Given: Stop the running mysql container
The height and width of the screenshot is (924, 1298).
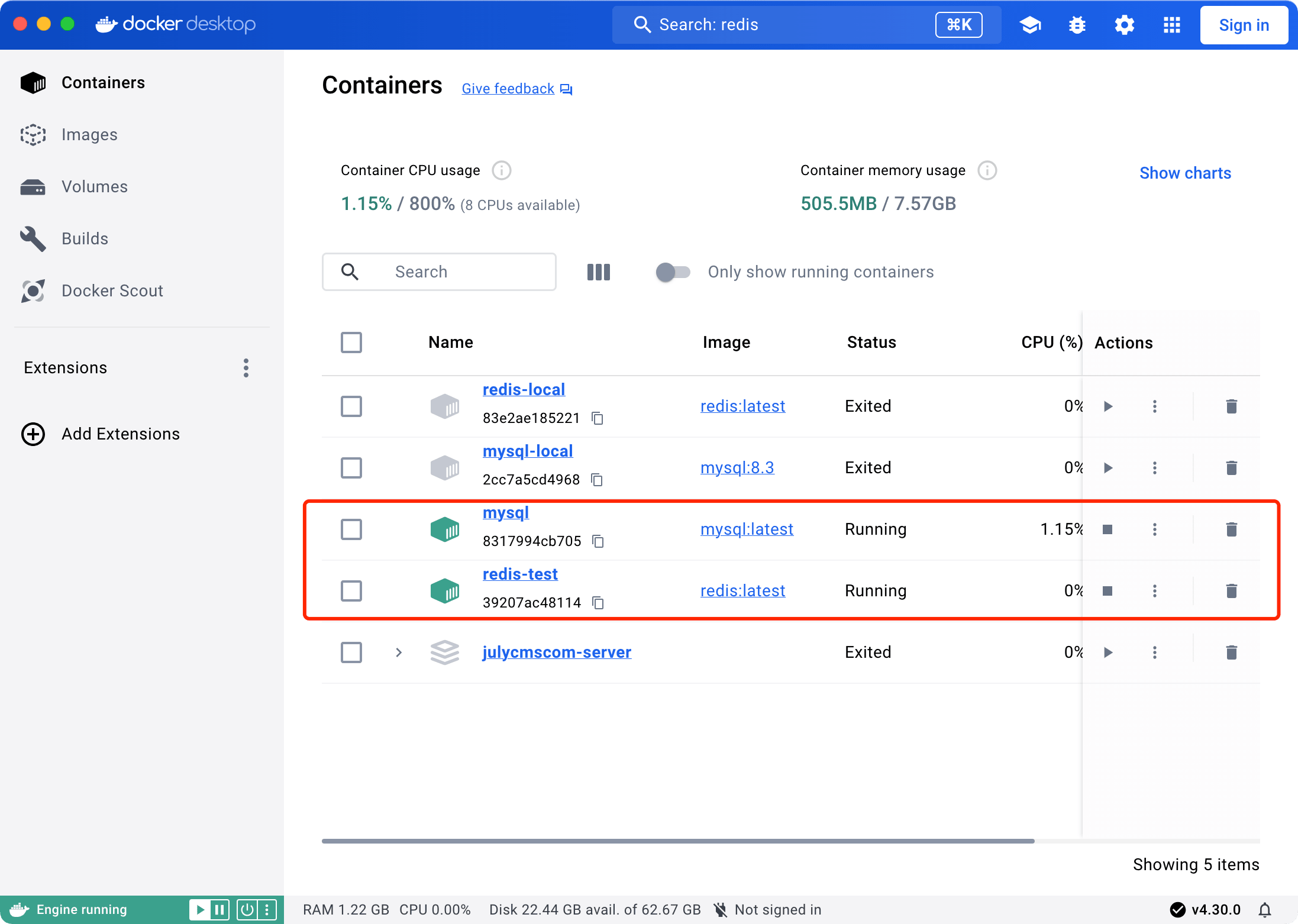Looking at the screenshot, I should click(1108, 529).
